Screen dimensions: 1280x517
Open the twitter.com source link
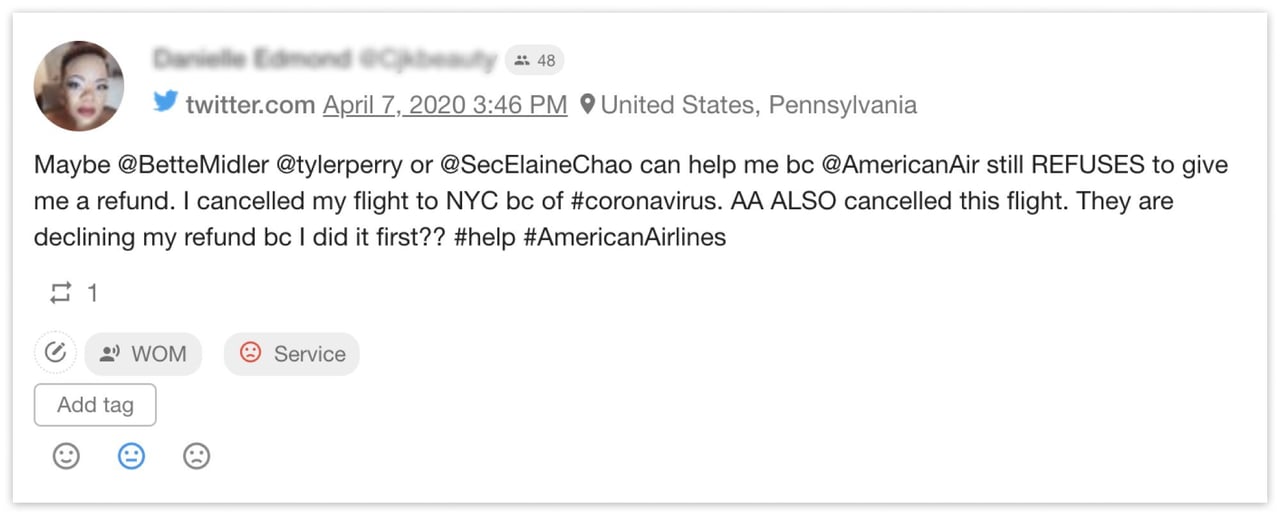250,104
